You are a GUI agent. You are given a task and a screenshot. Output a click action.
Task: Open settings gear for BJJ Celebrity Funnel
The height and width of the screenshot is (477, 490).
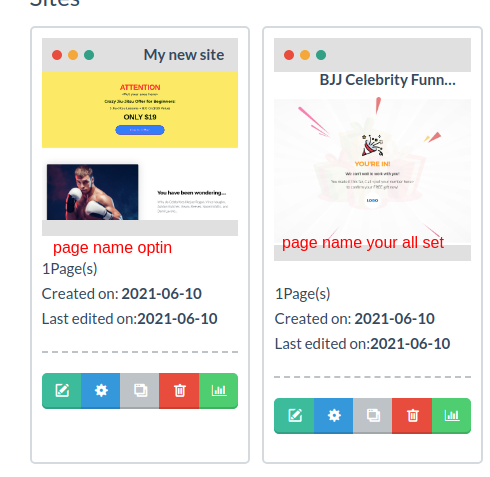pyautogui.click(x=334, y=415)
